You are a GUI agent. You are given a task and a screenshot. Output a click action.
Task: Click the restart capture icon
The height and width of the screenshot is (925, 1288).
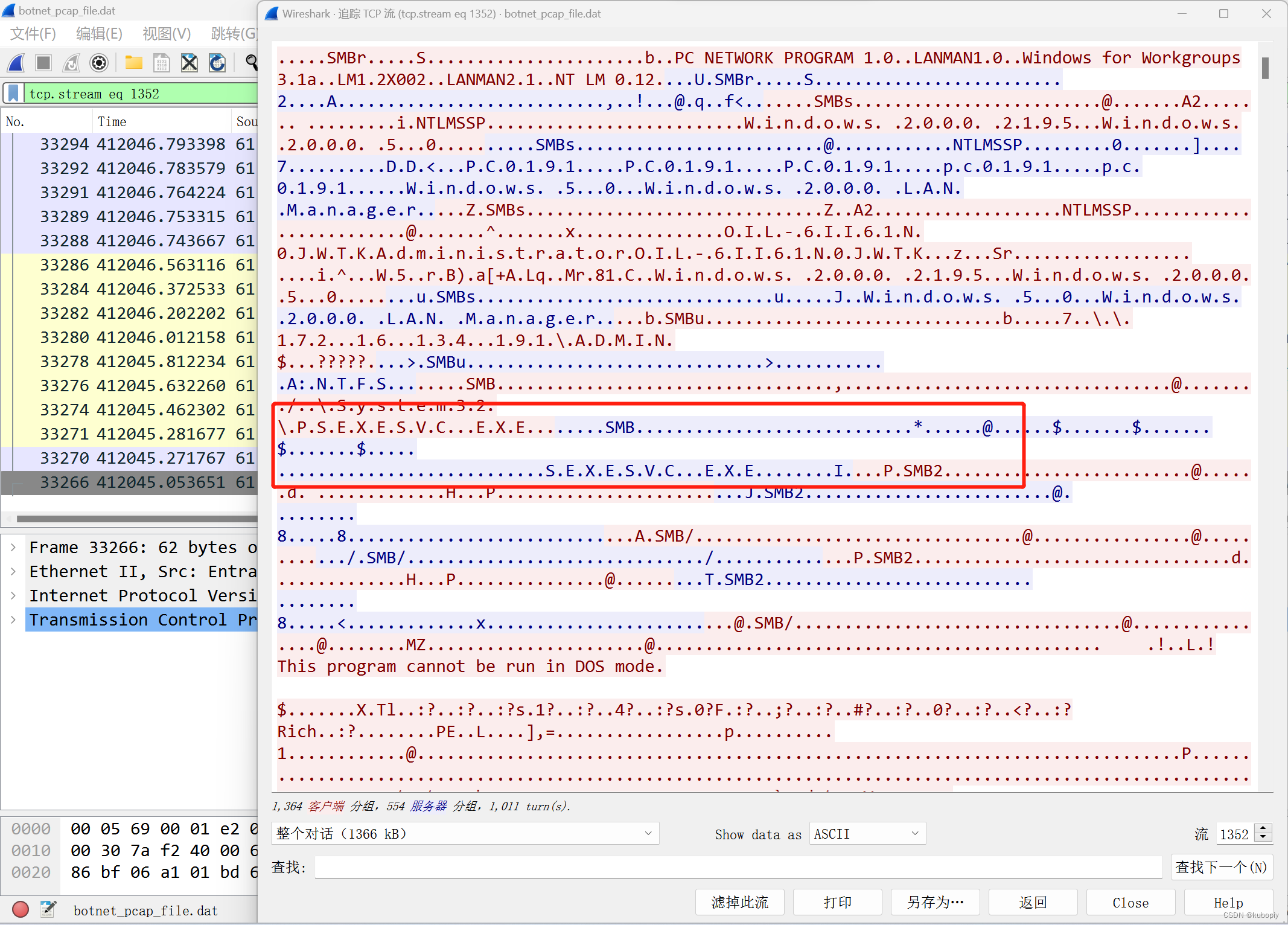pos(71,63)
